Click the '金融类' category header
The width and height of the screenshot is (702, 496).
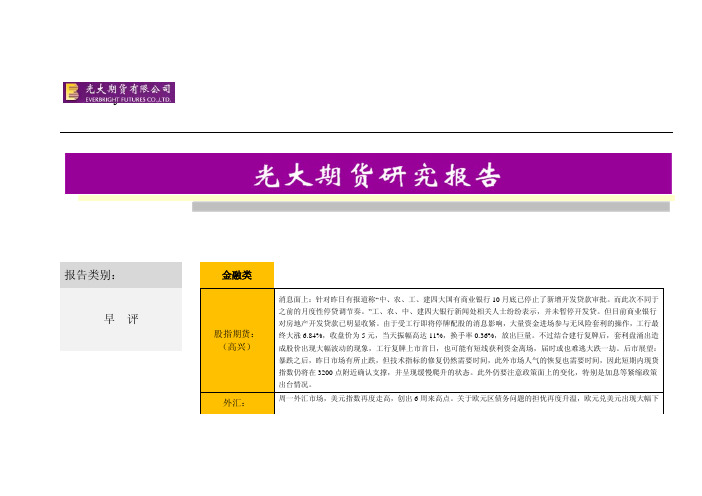click(237, 275)
